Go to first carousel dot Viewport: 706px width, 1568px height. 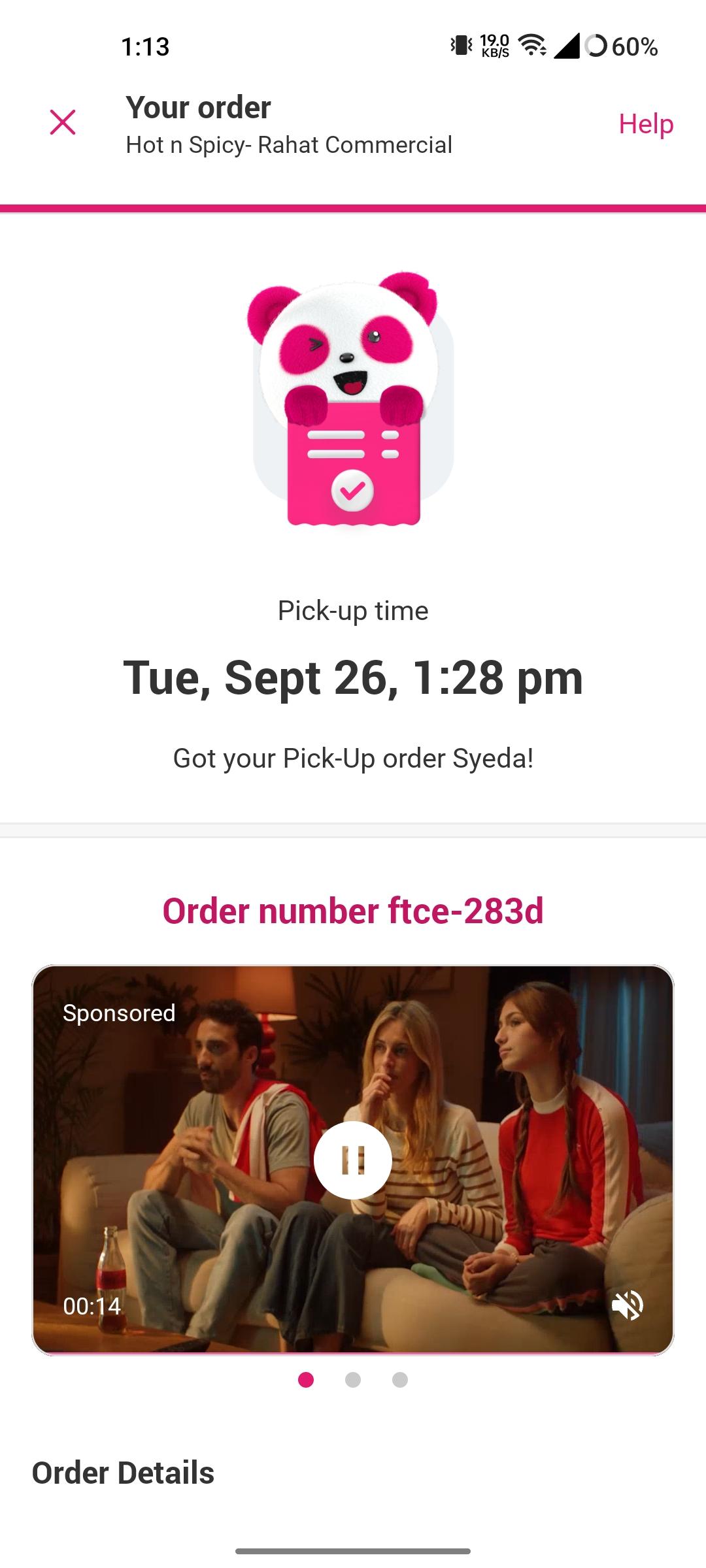coord(306,1380)
